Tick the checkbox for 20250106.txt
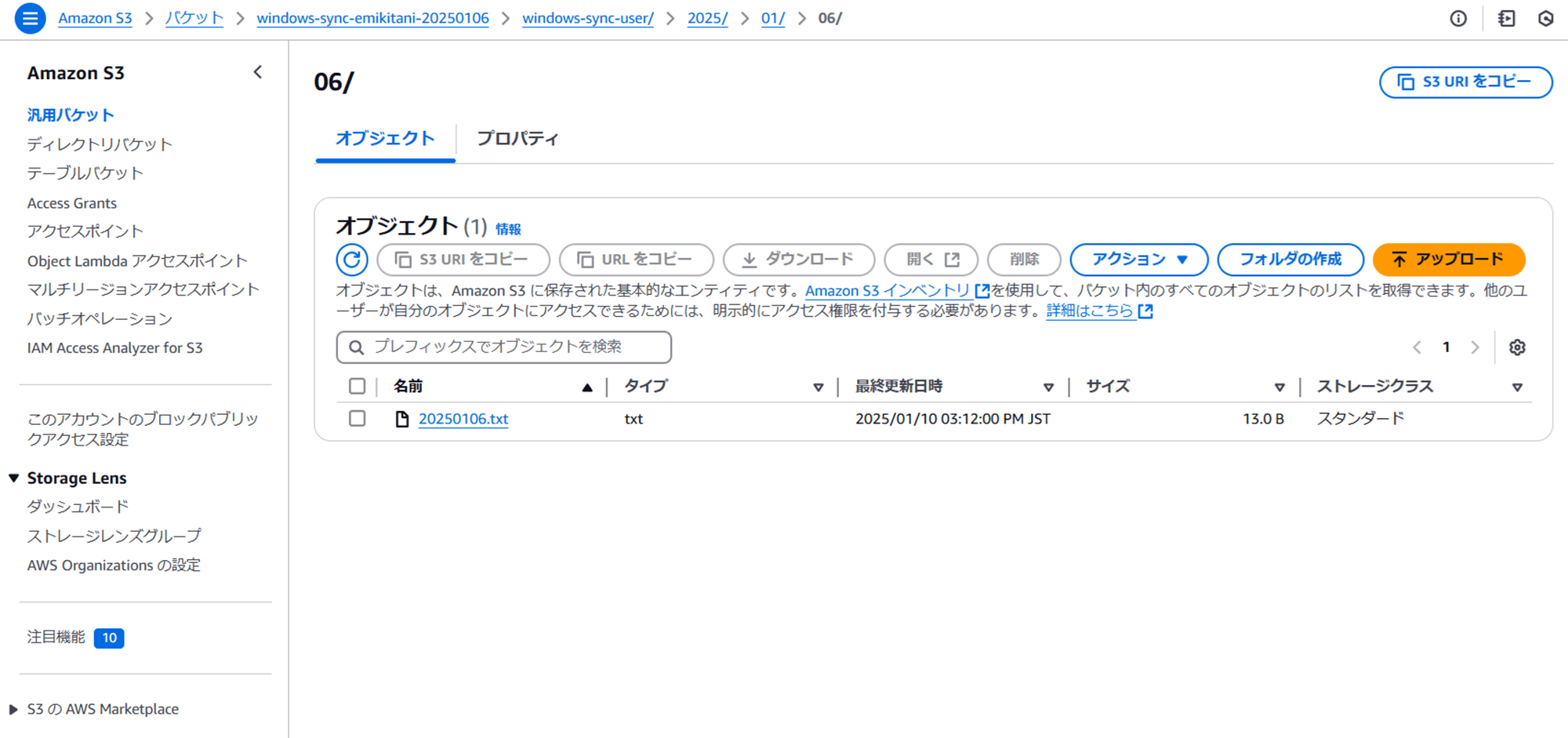Screen dimensions: 1568x738 pos(358,419)
